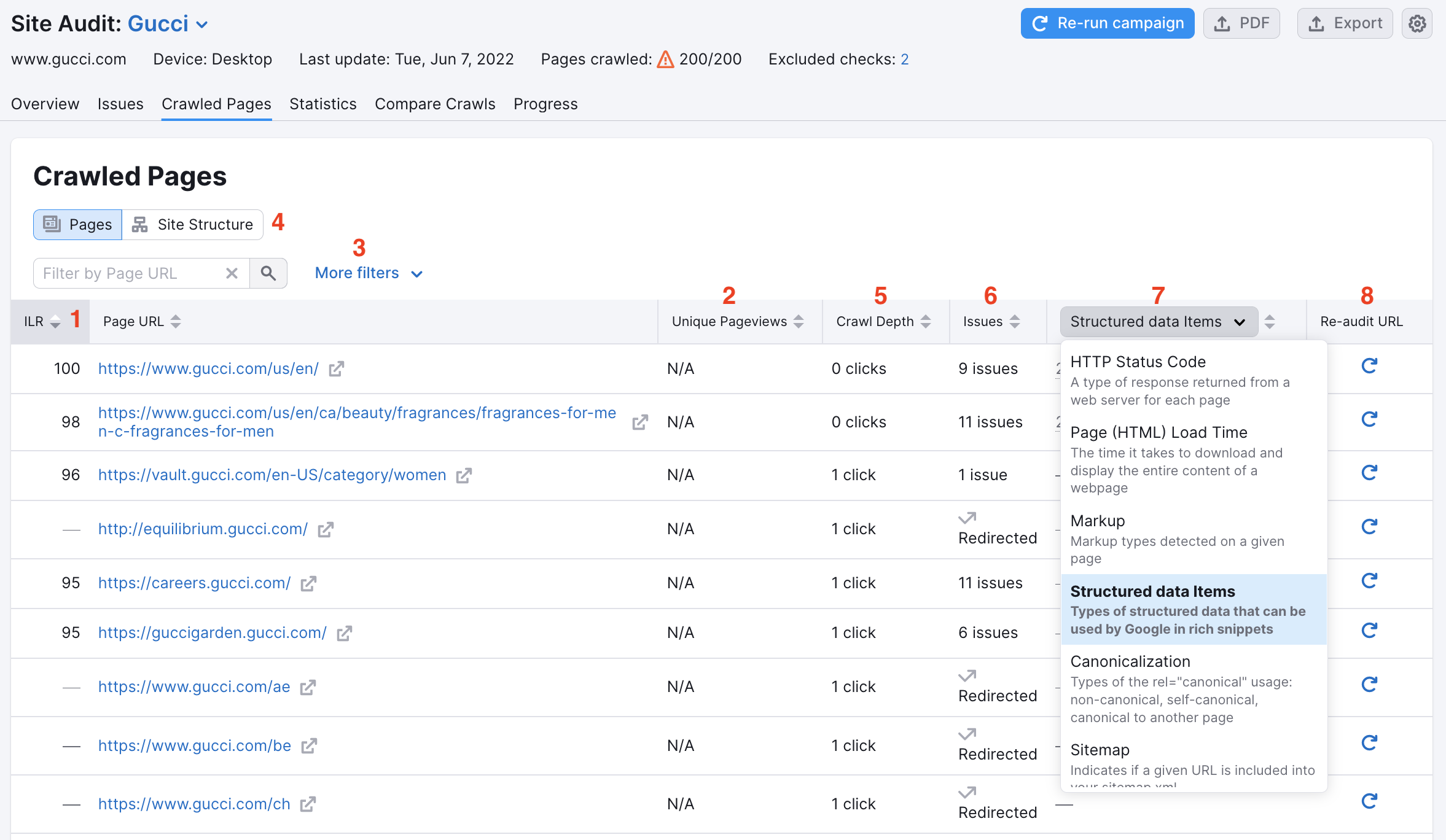
Task: Open gucci.com/us/en/ in new tab icon
Action: 336,369
